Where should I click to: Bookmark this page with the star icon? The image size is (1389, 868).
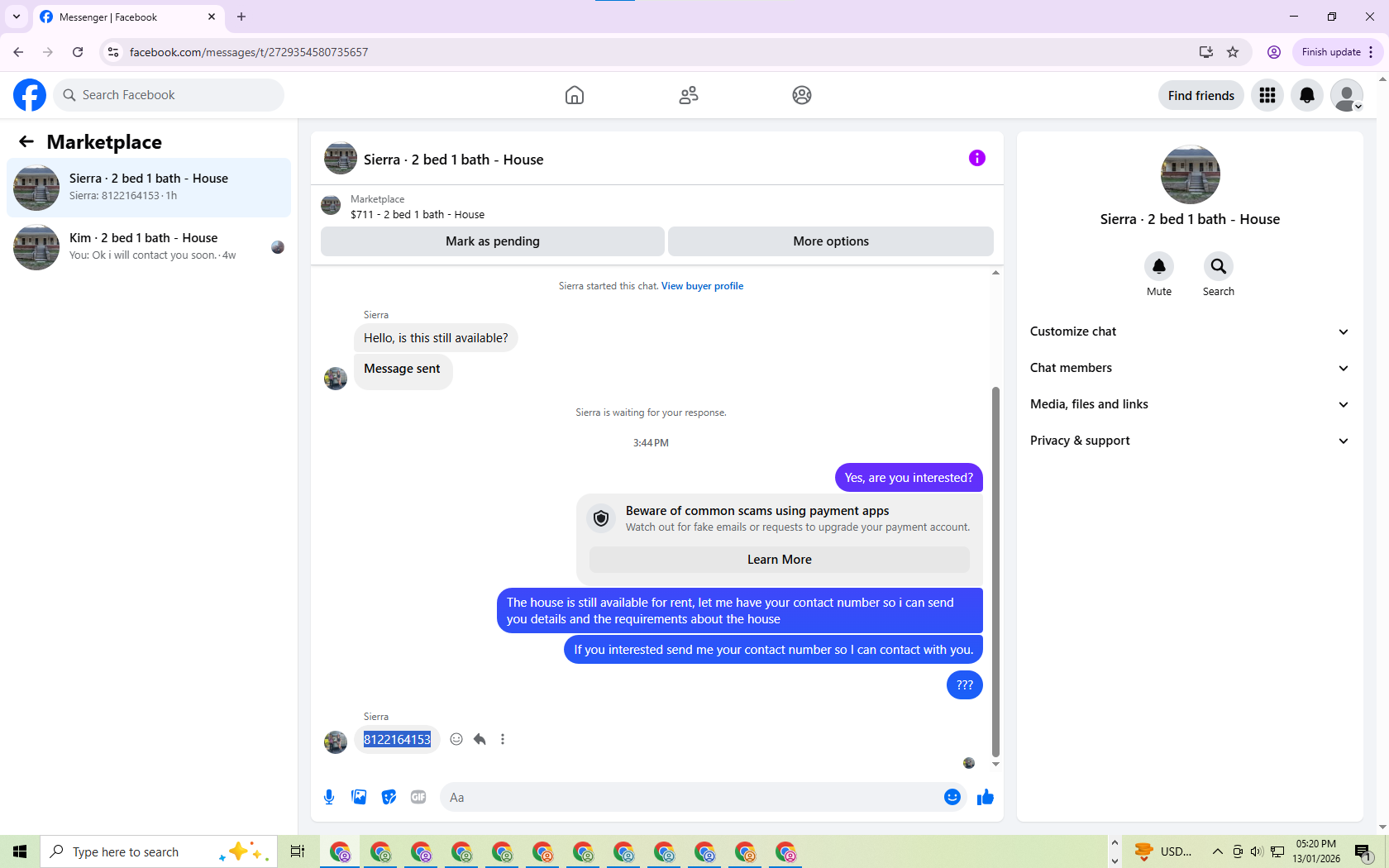[1233, 52]
